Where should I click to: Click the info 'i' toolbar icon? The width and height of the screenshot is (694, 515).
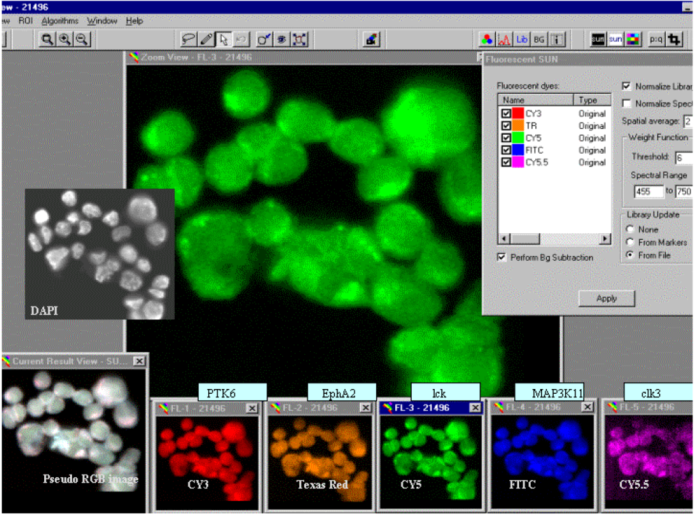pyautogui.click(x=557, y=39)
